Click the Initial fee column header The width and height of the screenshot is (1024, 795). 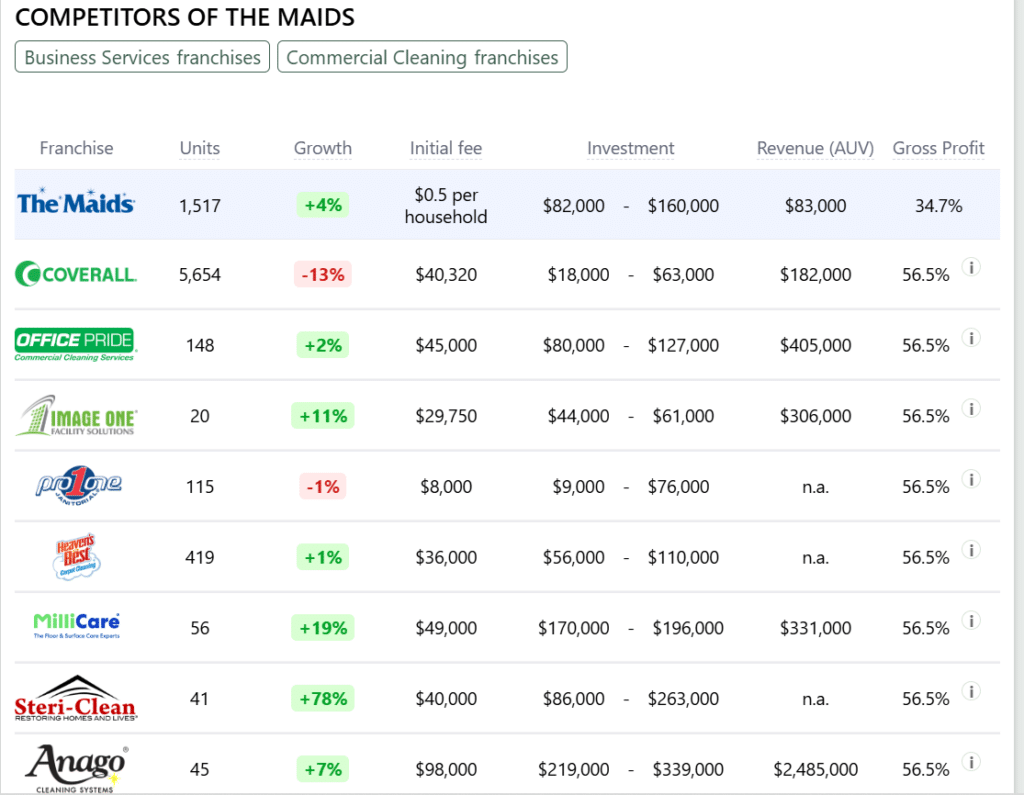point(446,148)
